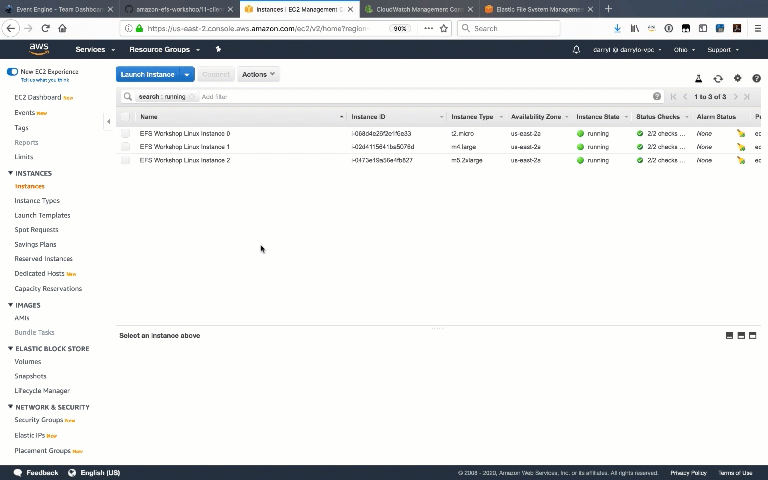Open Instance Types in sidebar
768x480 pixels.
click(37, 200)
